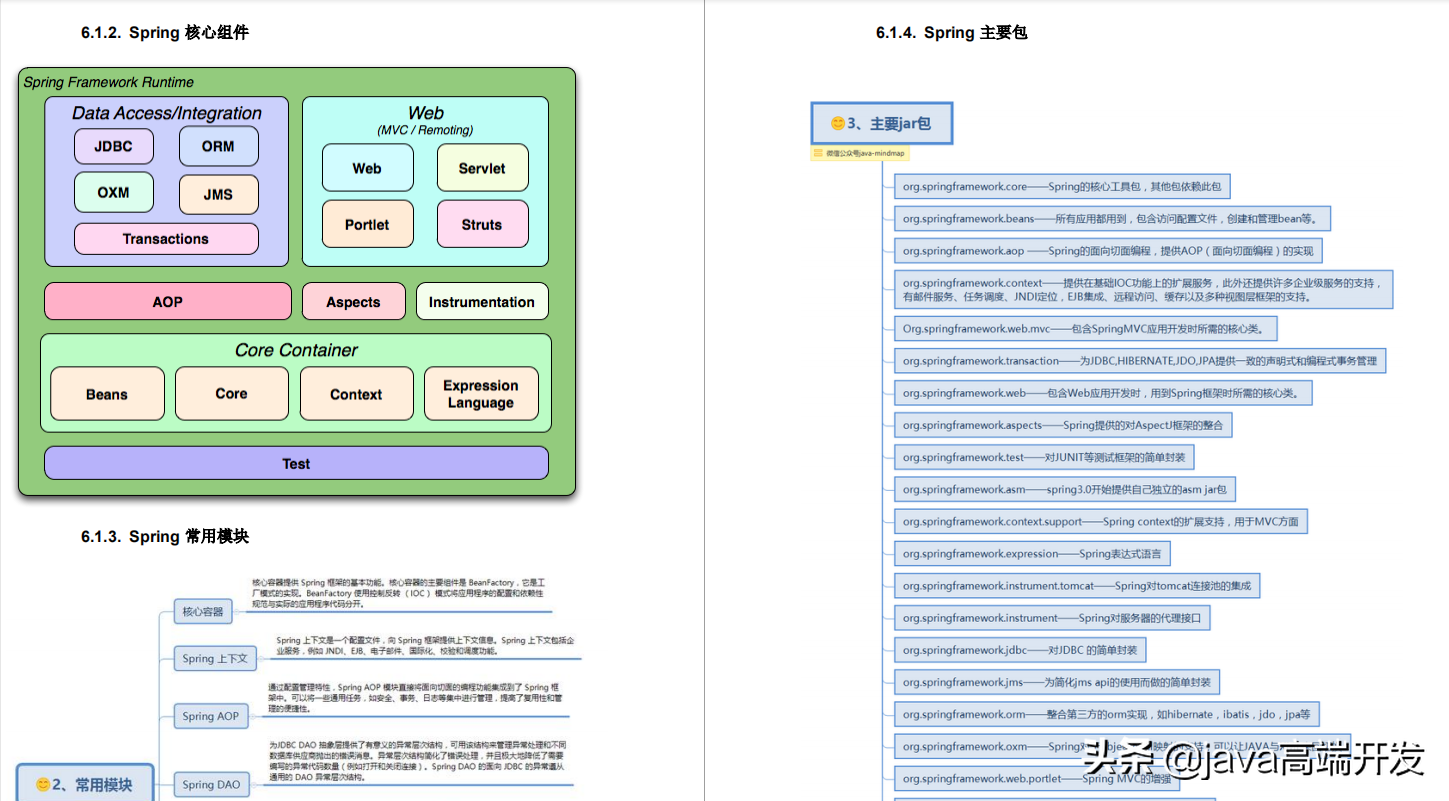Click the org.springframework.expression entry
This screenshot has height=801, width=1449.
[1032, 553]
